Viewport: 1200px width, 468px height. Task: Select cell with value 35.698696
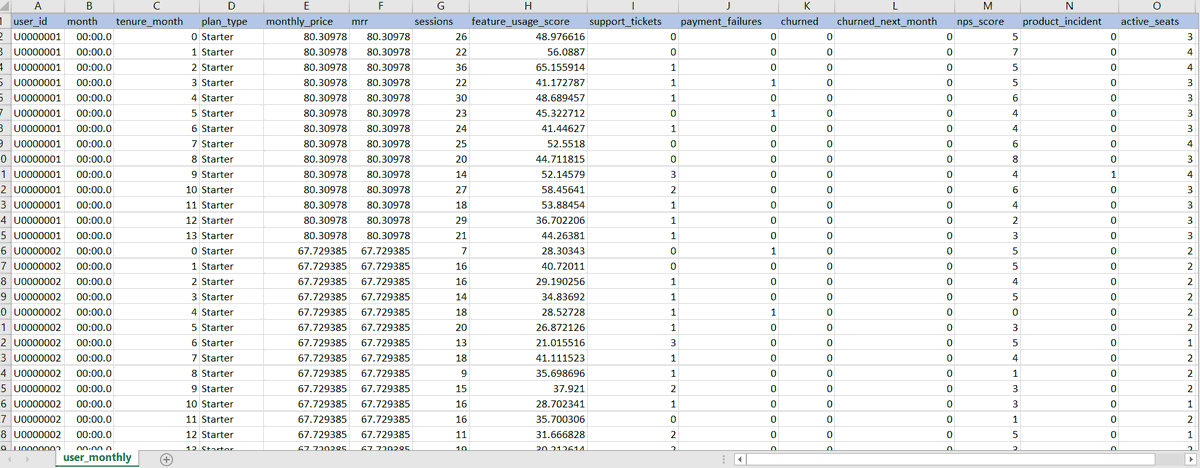(527, 374)
